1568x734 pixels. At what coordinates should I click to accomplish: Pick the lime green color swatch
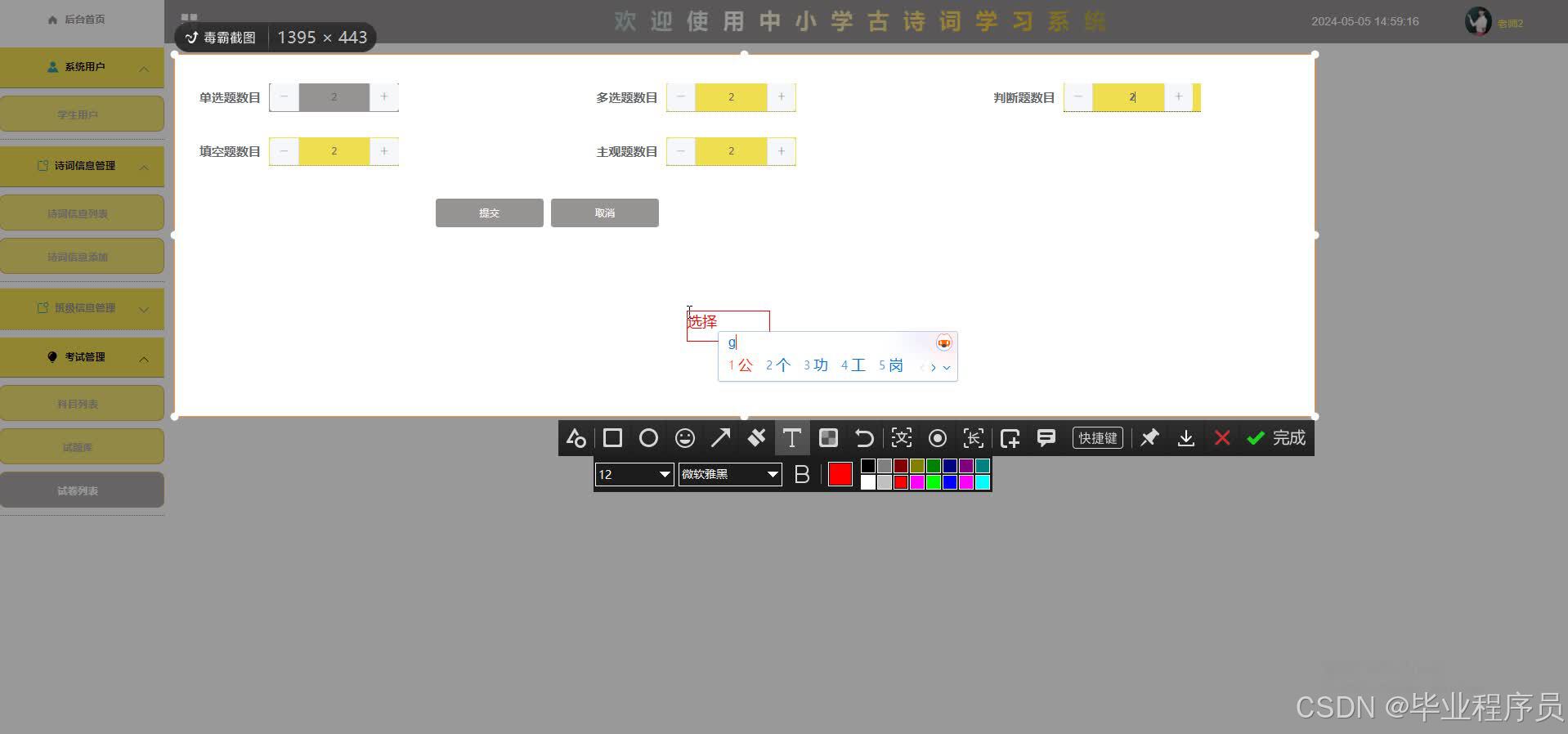(x=934, y=482)
